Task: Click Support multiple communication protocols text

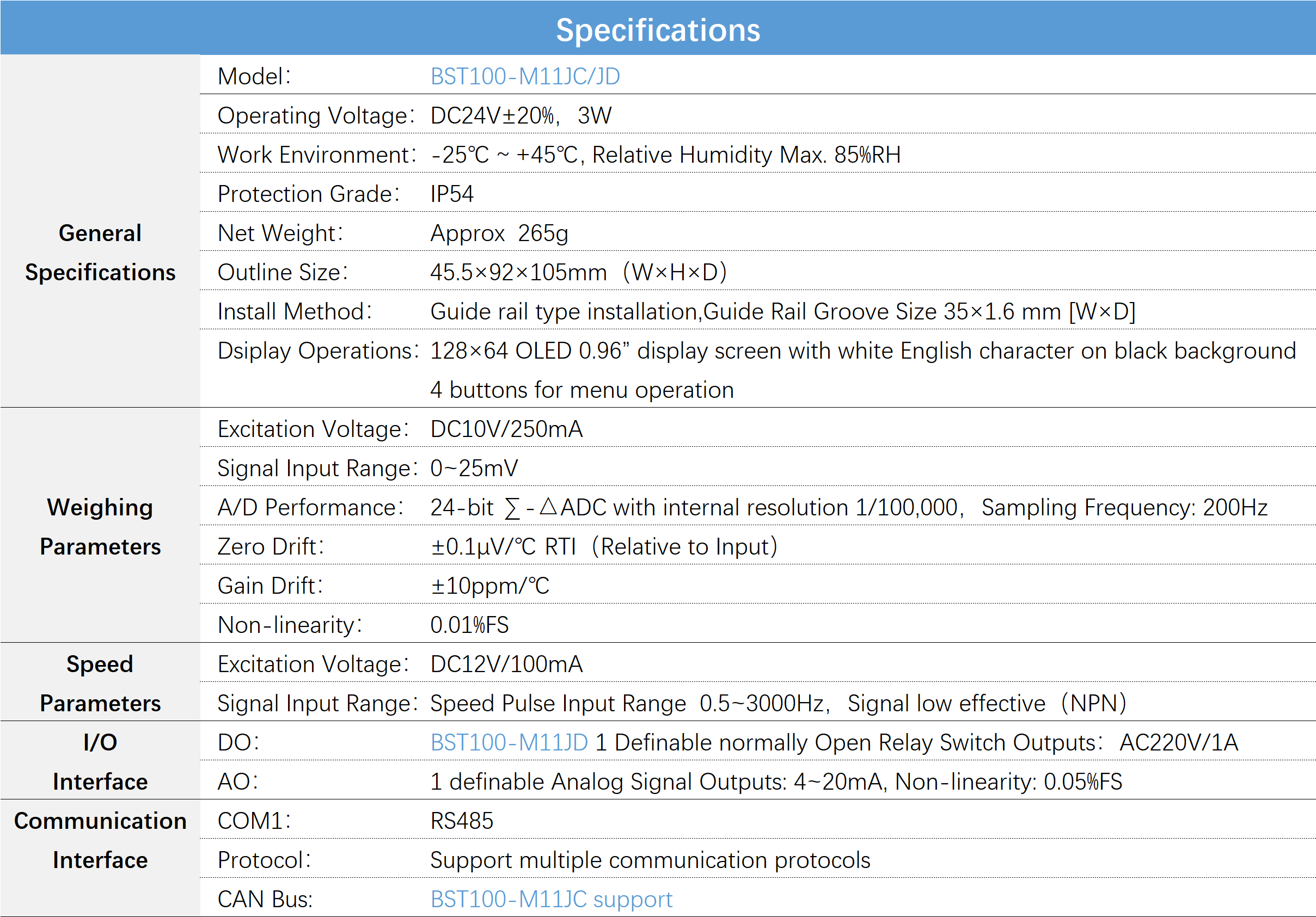Action: pos(650,860)
